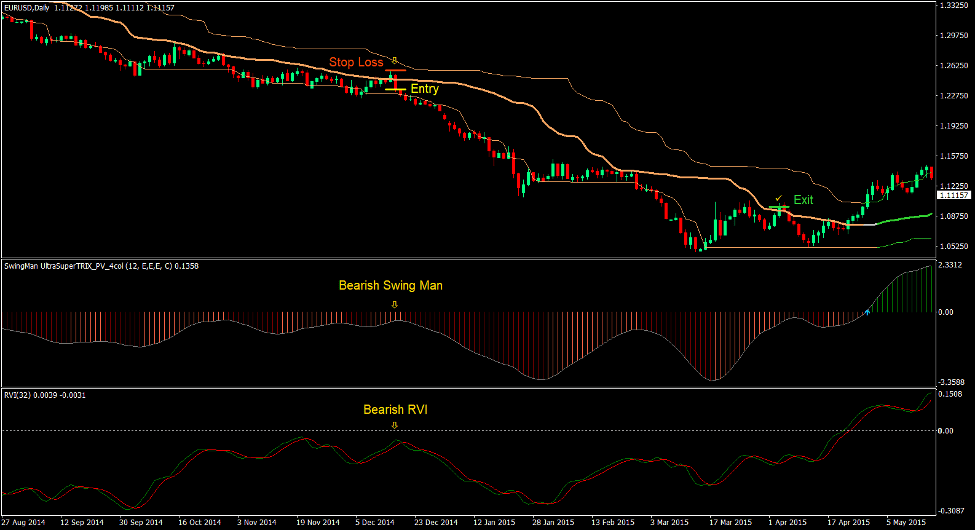Click the 1.15750 price axis level
The height and width of the screenshot is (531, 977).
pyautogui.click(x=954, y=156)
